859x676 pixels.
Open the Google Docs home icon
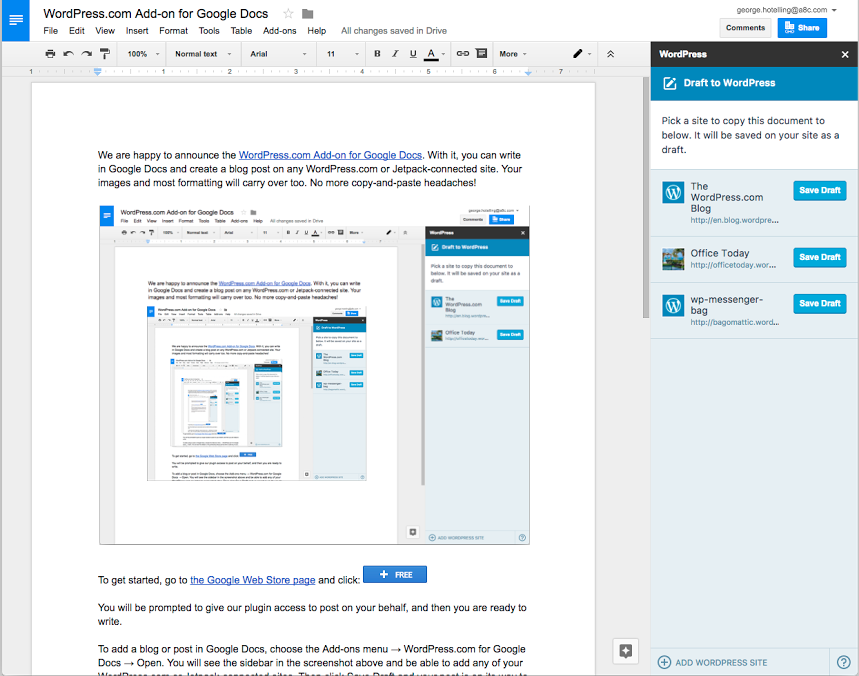click(x=16, y=20)
